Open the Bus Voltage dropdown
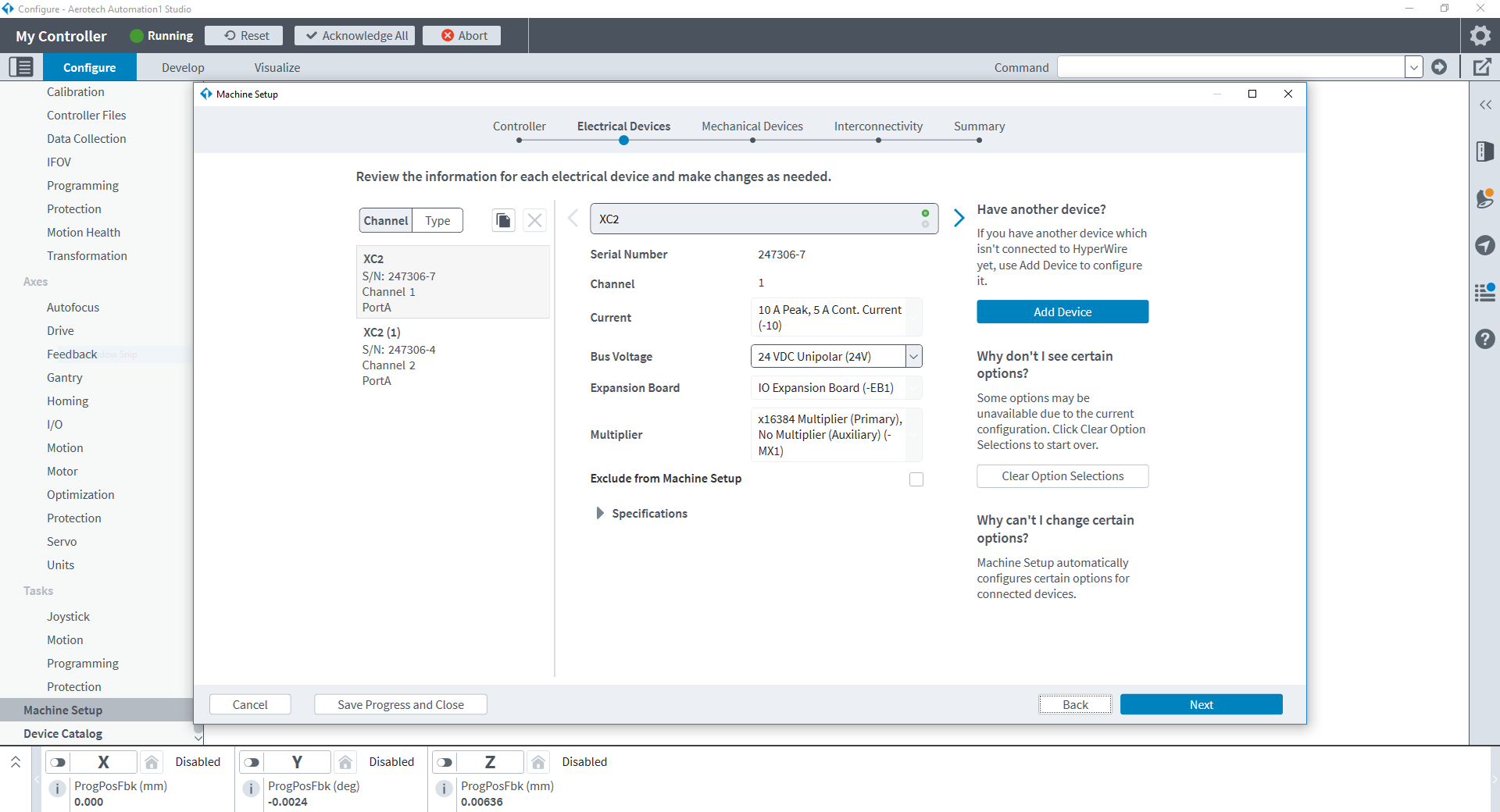 913,357
